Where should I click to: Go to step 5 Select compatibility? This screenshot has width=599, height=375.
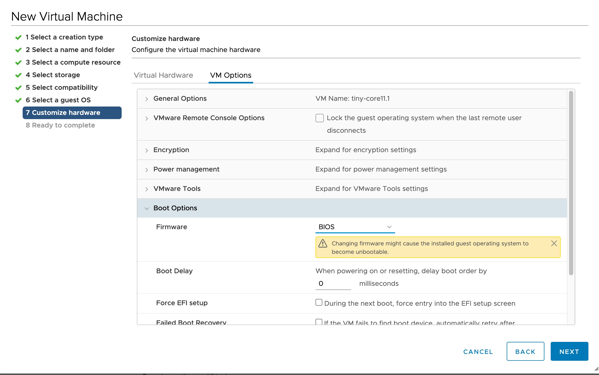(x=62, y=87)
